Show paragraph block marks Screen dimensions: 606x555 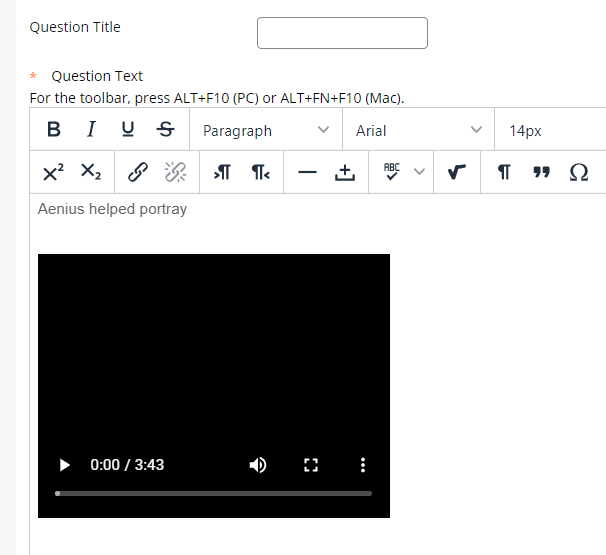tap(504, 172)
